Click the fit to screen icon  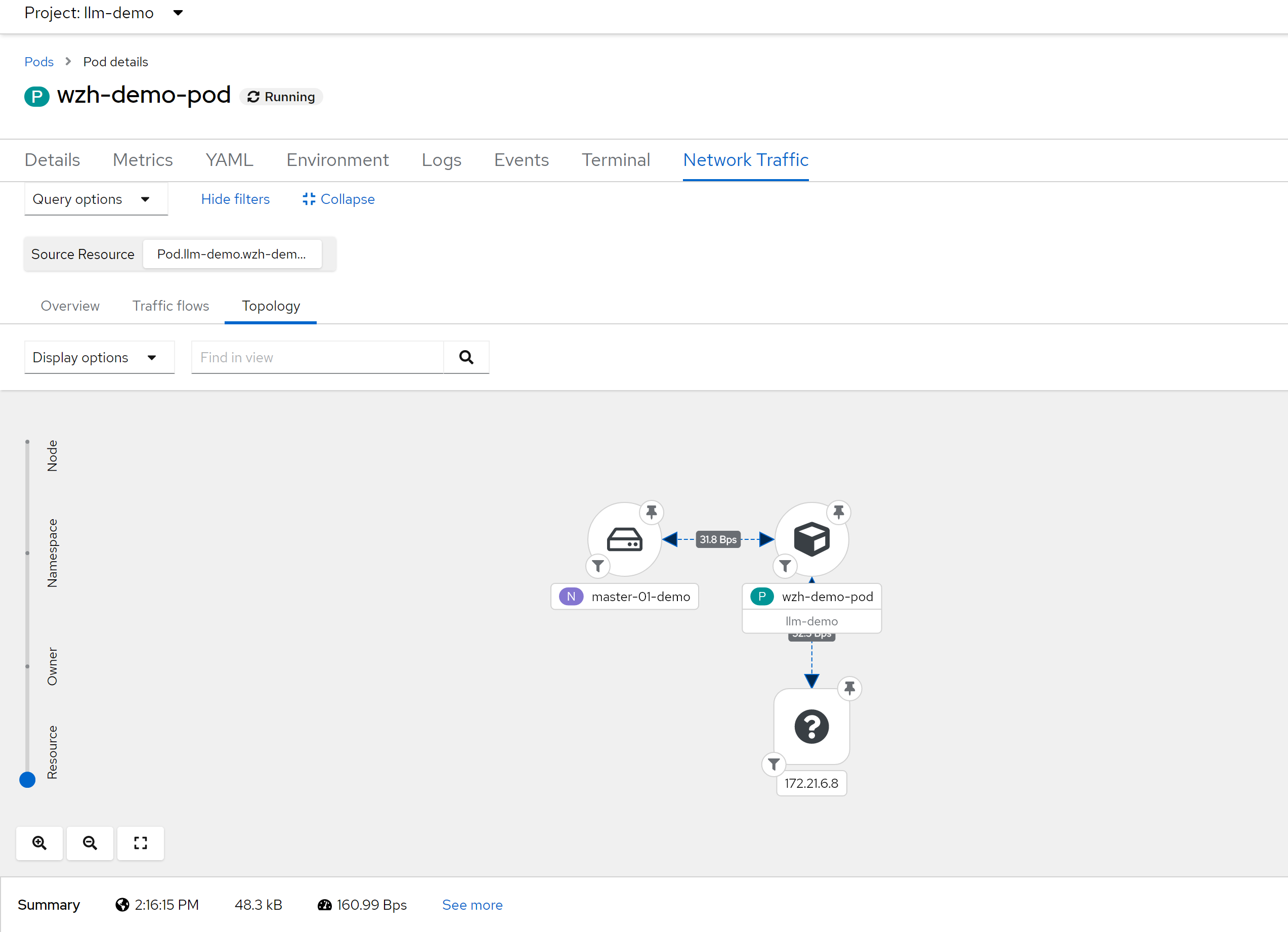(x=140, y=843)
